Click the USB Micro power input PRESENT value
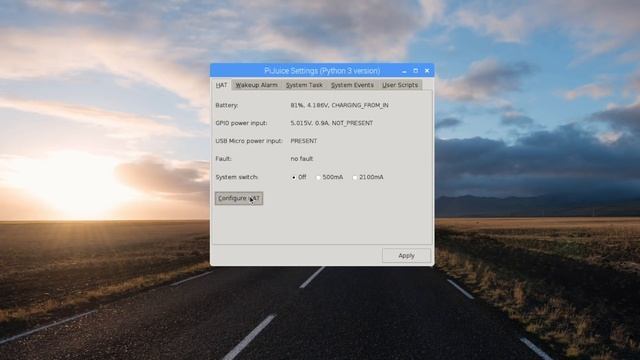This screenshot has width=640, height=360. 304,141
